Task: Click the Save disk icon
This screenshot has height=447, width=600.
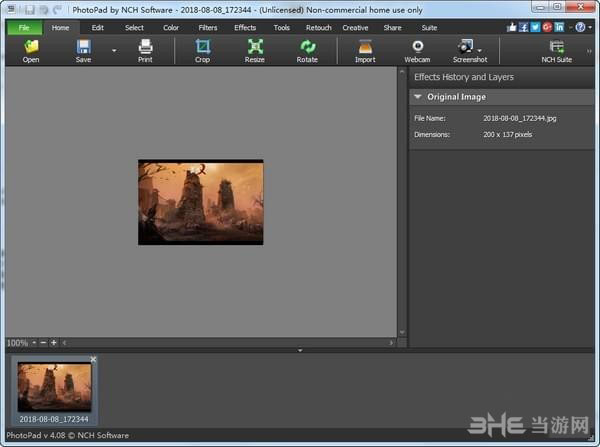Action: [x=84, y=46]
